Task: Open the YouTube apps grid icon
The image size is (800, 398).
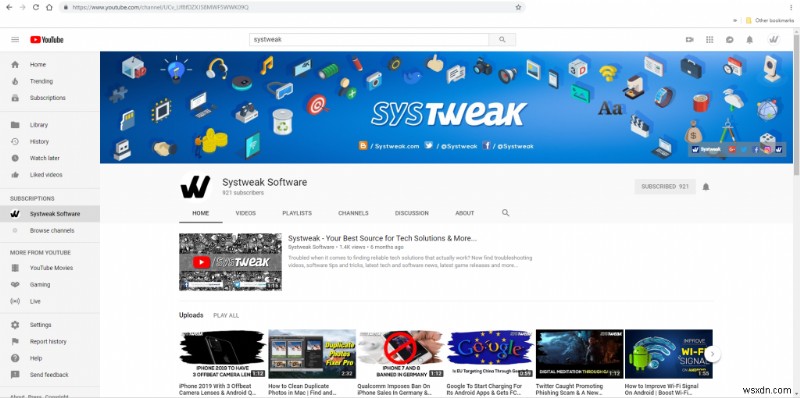Action: (x=710, y=40)
